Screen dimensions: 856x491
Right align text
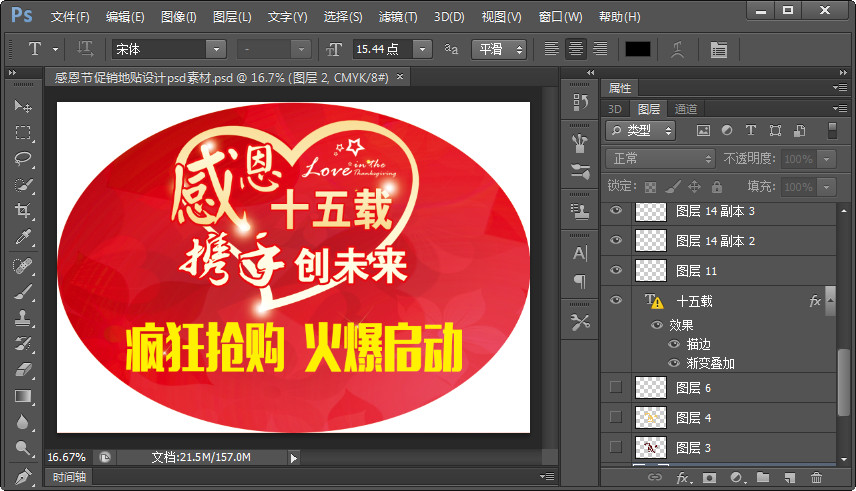(x=600, y=49)
